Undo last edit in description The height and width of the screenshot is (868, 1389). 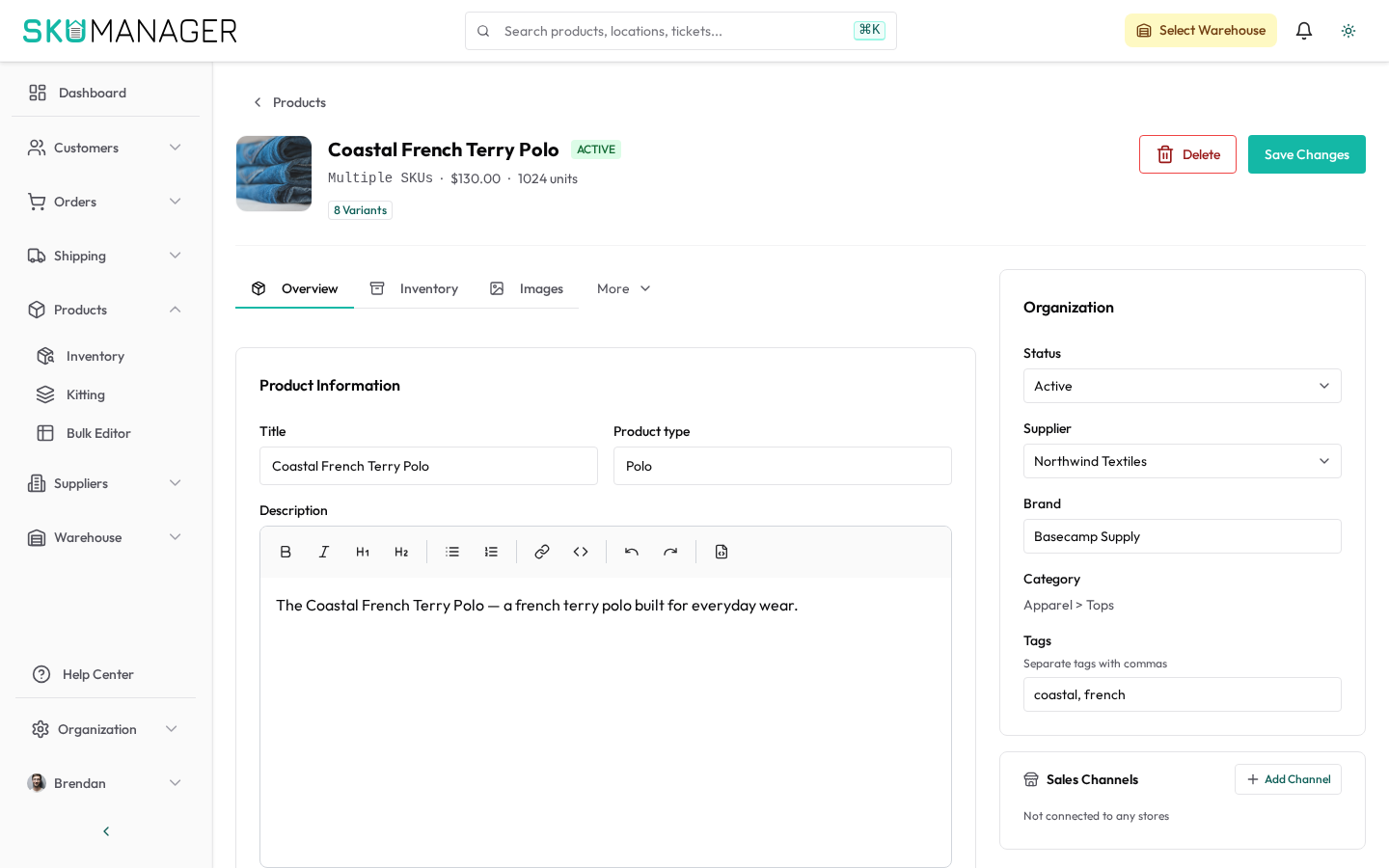click(x=632, y=552)
